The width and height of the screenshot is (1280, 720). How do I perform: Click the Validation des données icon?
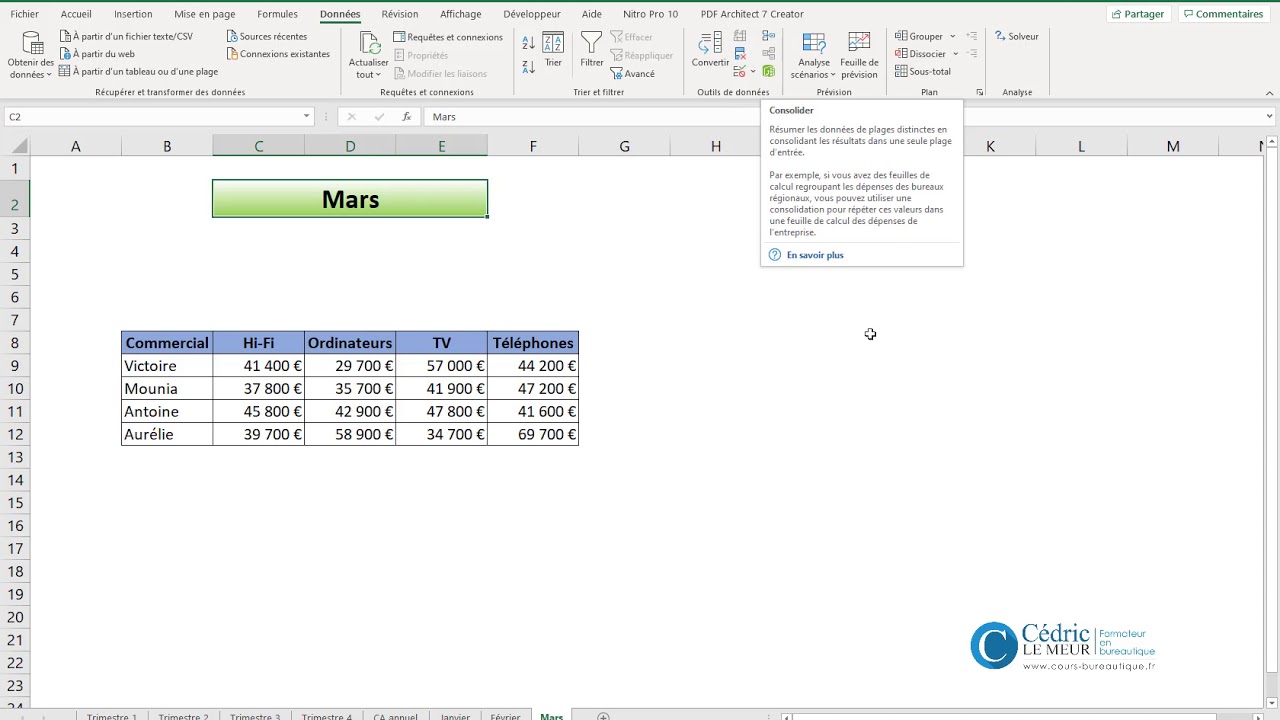(x=739, y=72)
